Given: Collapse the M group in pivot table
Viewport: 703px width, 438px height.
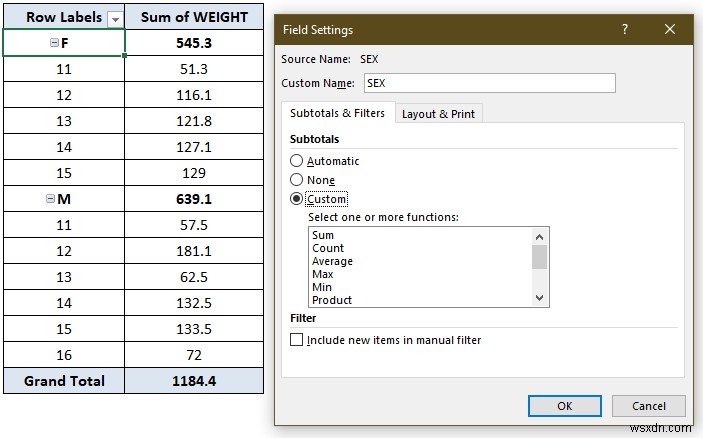Looking at the screenshot, I should click(50, 199).
